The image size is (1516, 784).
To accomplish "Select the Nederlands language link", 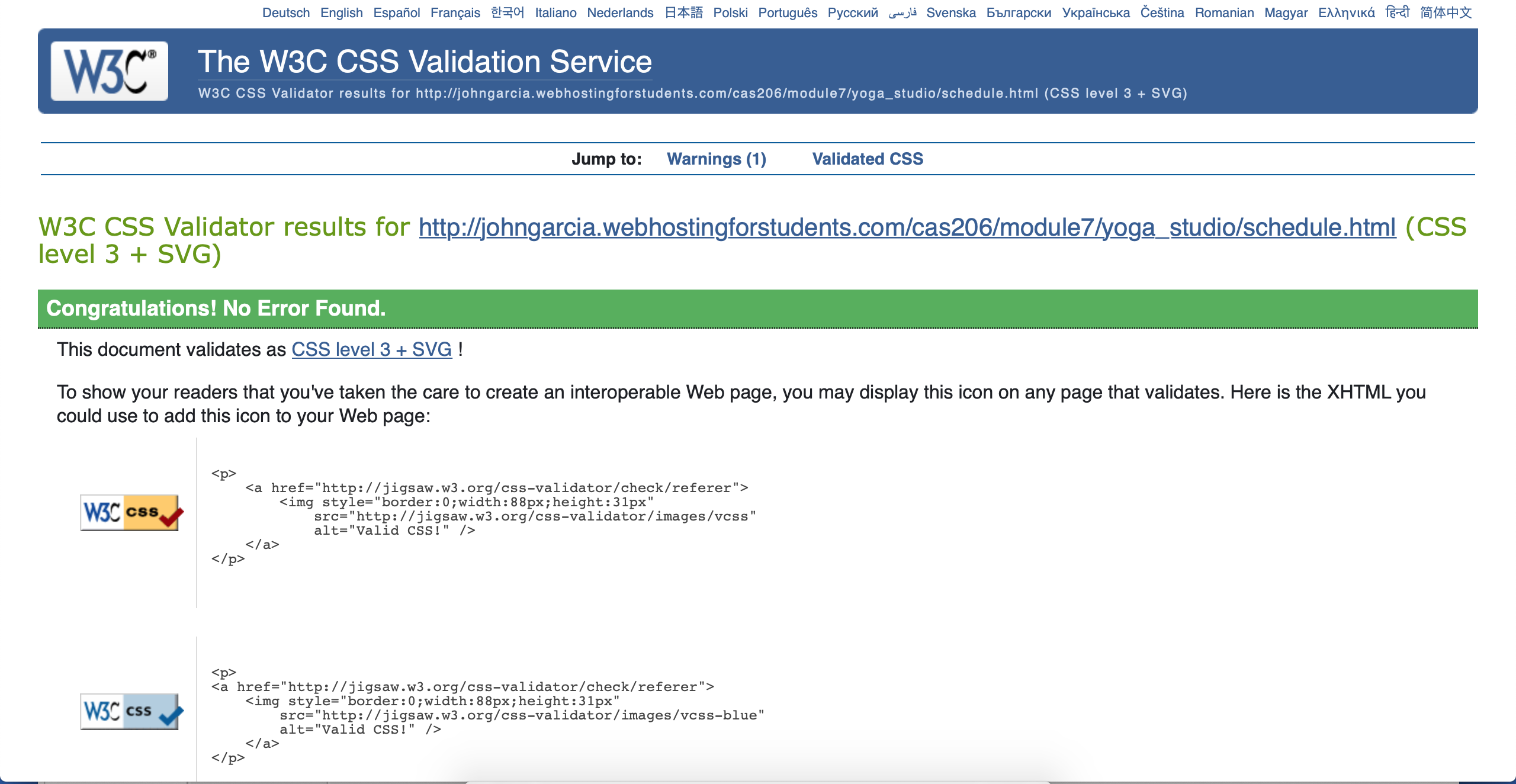I will (619, 12).
